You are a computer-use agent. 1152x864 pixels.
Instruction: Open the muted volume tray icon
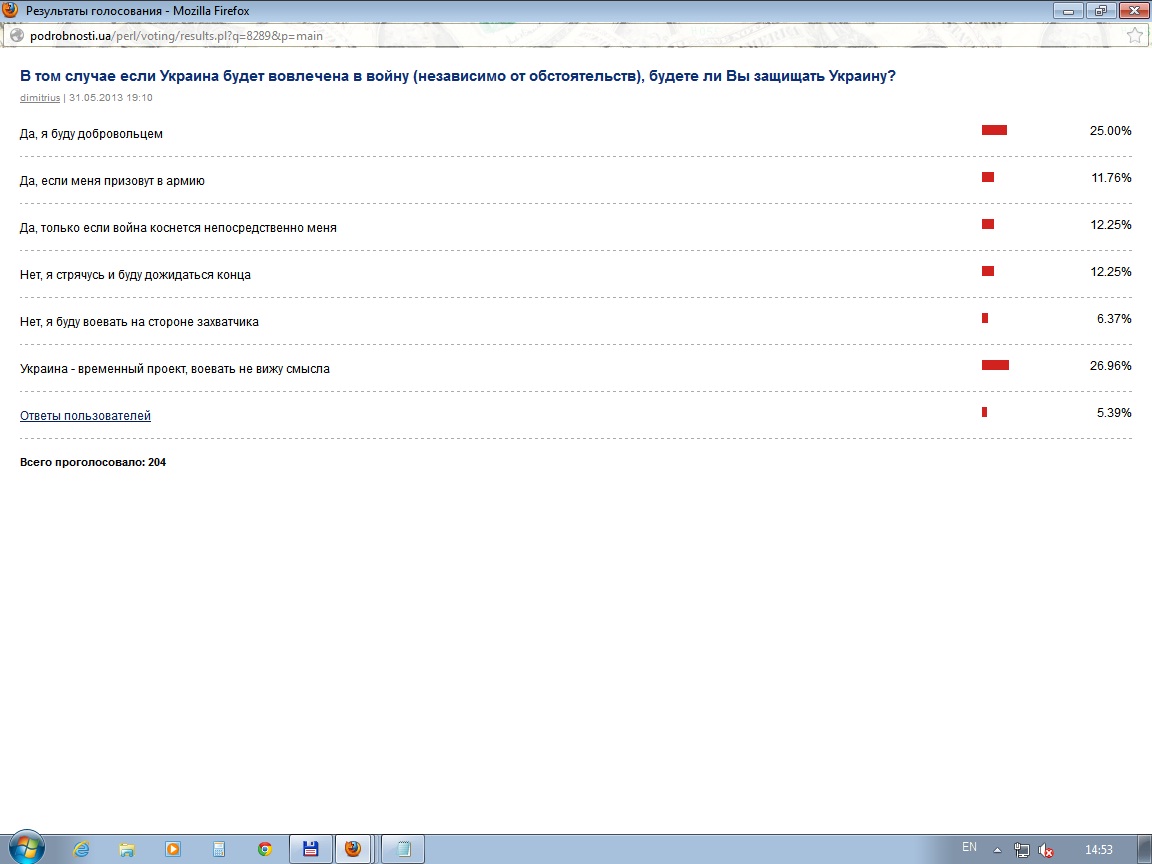1046,850
